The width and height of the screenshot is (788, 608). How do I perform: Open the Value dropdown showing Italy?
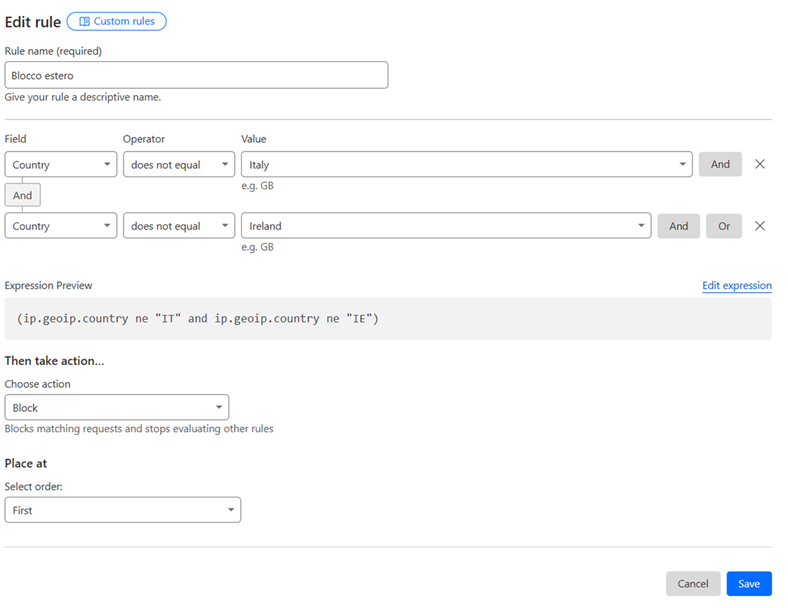(467, 164)
